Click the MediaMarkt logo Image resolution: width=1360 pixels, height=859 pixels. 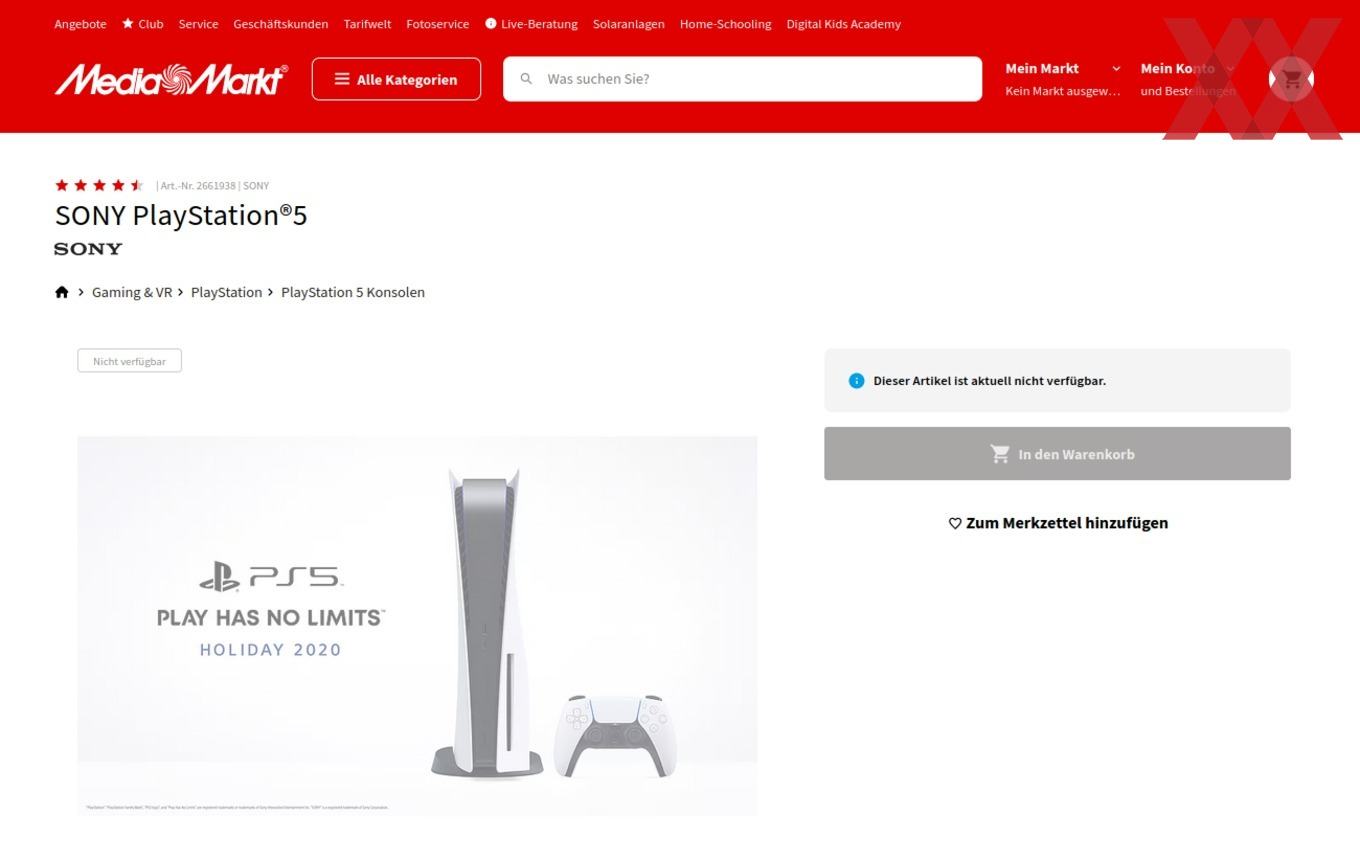pos(171,79)
